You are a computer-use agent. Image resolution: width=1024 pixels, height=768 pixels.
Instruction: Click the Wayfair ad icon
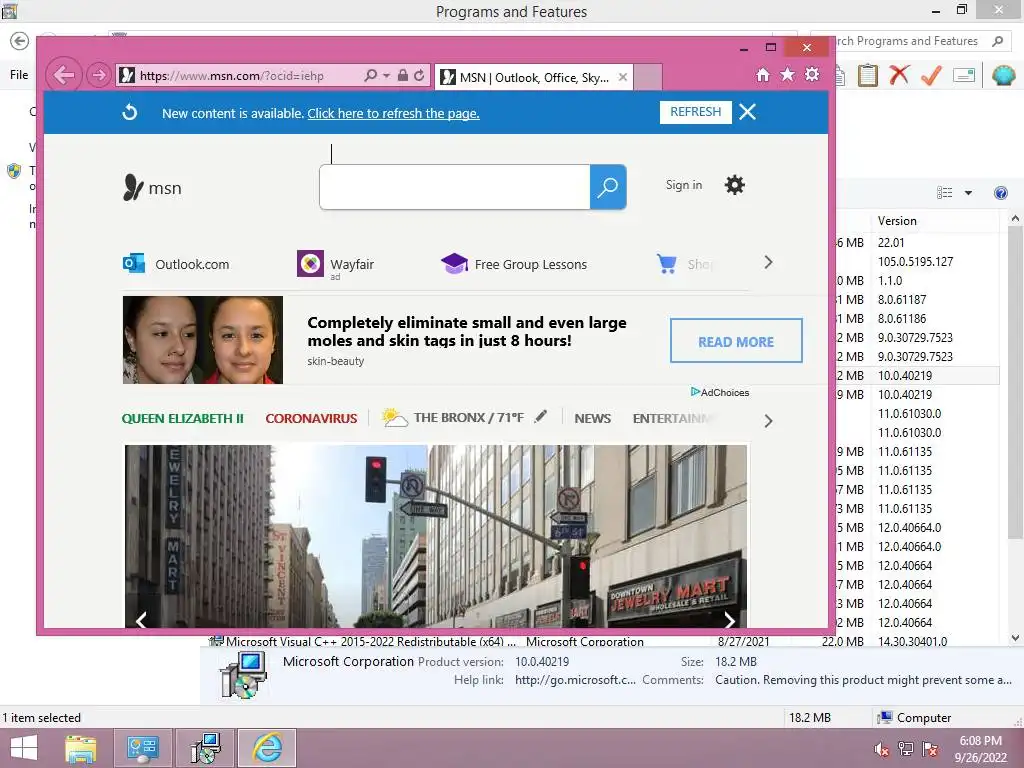[x=310, y=264]
